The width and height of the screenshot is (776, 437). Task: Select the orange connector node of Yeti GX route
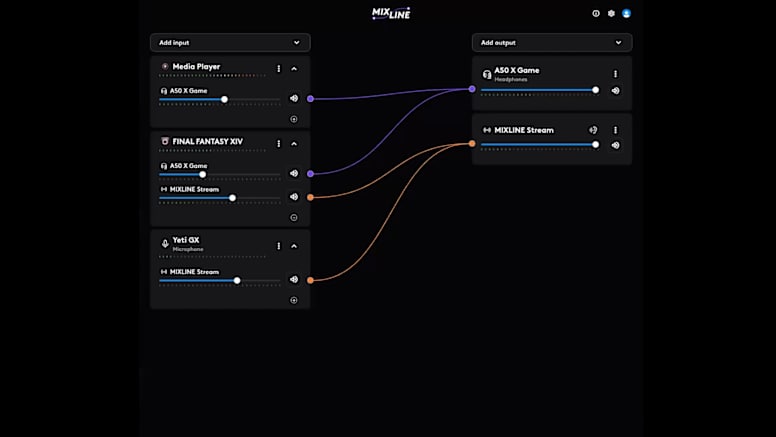(310, 280)
